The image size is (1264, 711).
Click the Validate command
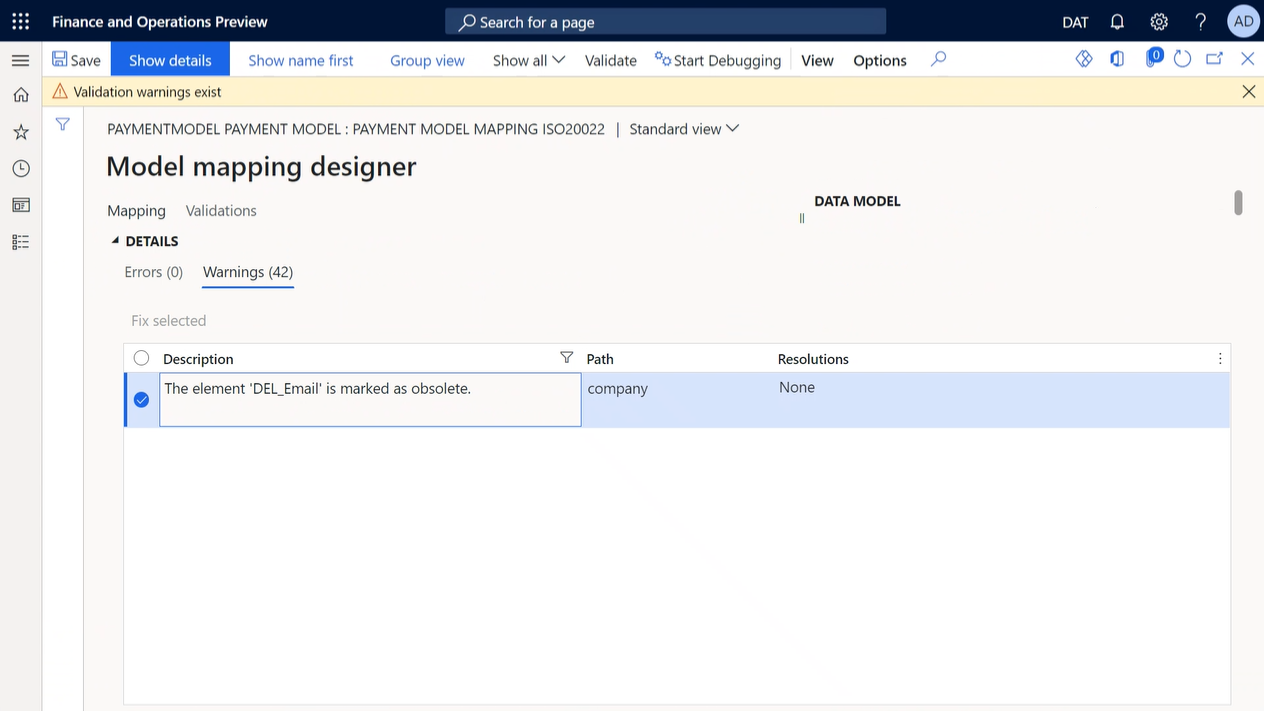[610, 60]
